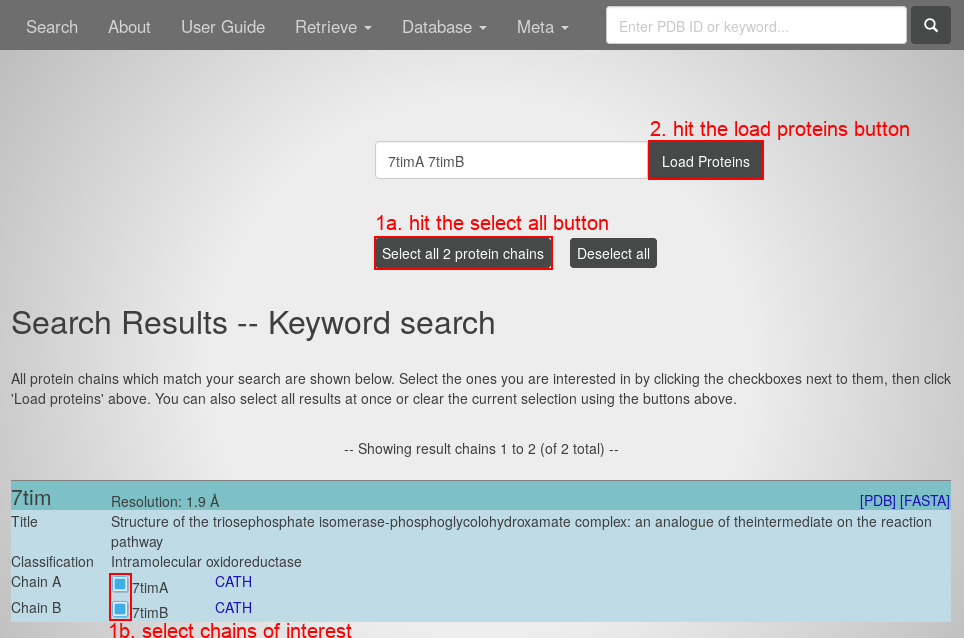Click the 7tim result heading
964x638 pixels.
(x=31, y=498)
